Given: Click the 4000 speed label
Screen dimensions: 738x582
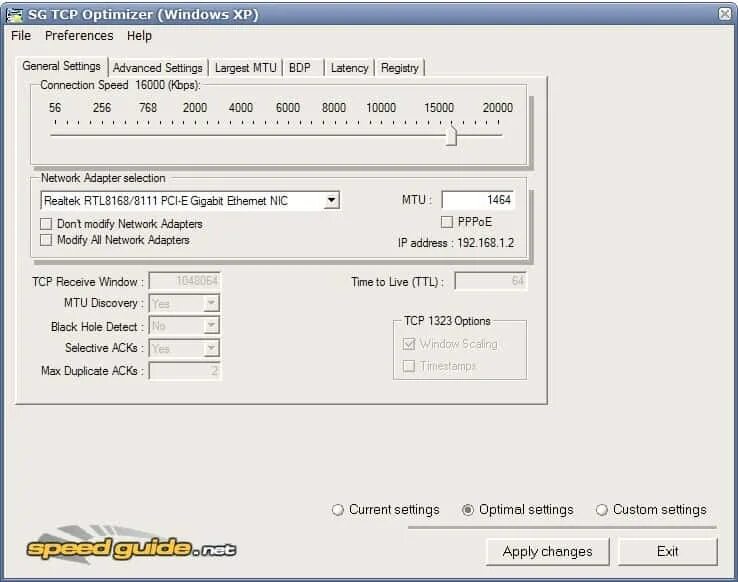Looking at the screenshot, I should click(241, 108).
